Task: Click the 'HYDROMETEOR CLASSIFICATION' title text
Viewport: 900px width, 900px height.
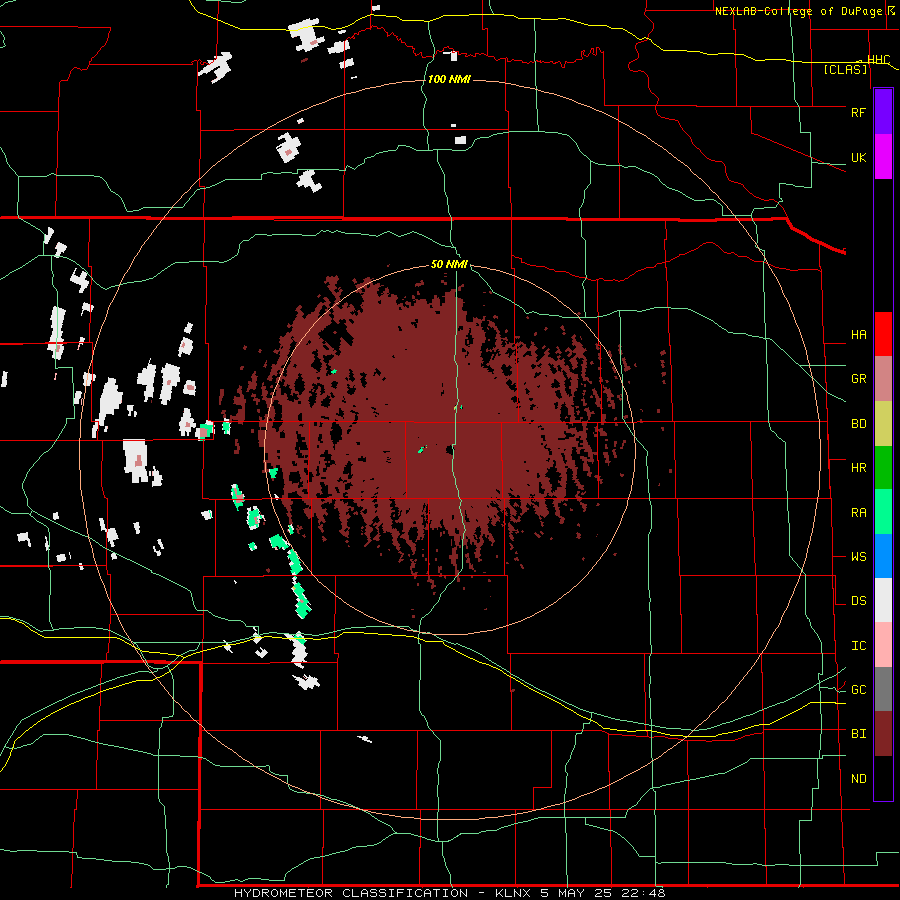Action: (351, 893)
